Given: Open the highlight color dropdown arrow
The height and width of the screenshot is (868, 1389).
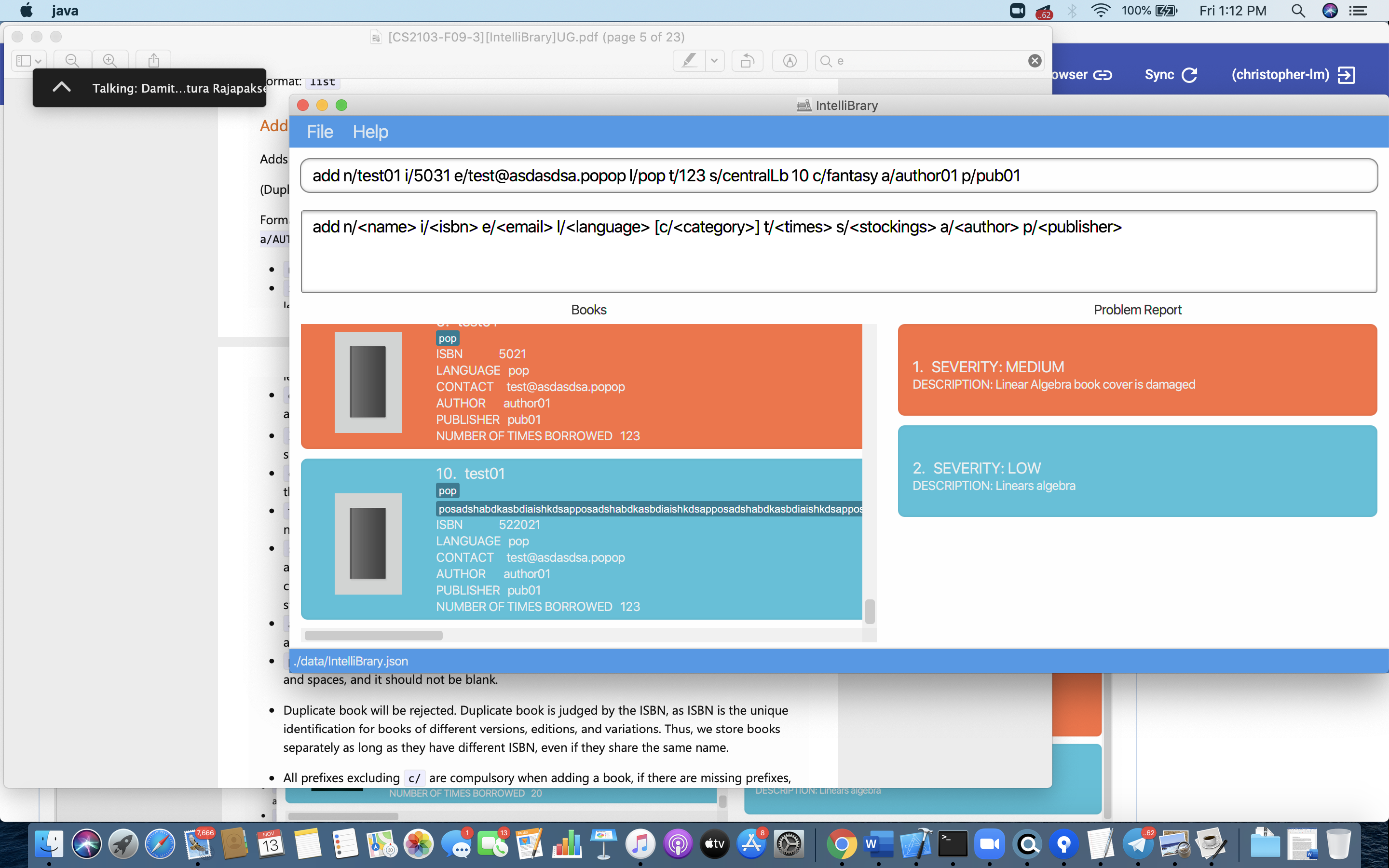Looking at the screenshot, I should coord(714,60).
